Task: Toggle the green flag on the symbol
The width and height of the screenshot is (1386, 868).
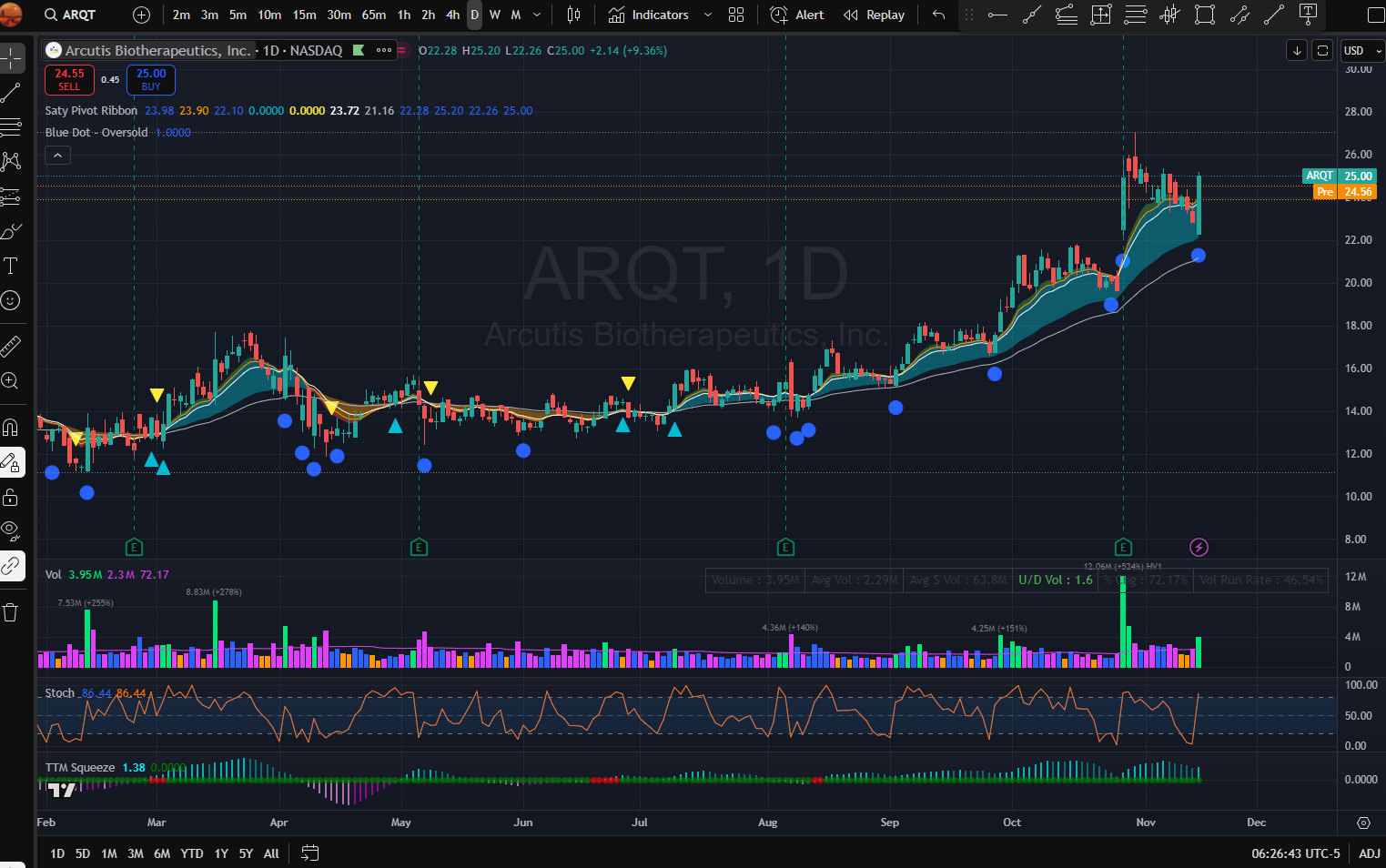Action: tap(359, 50)
